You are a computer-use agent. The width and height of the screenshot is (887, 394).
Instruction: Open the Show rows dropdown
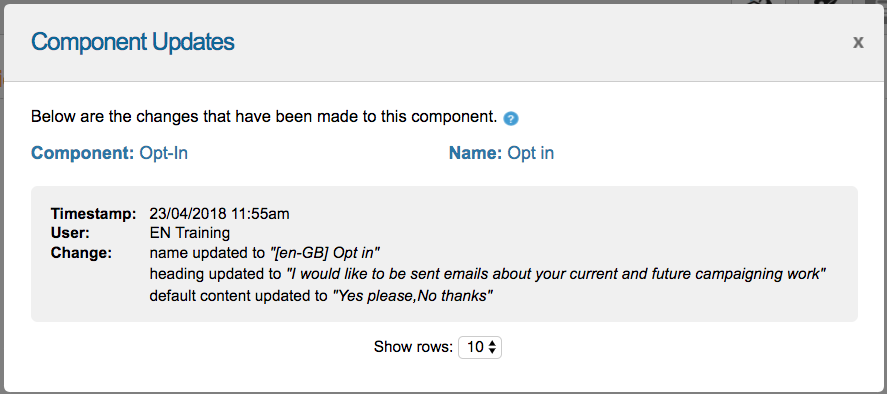tap(480, 347)
